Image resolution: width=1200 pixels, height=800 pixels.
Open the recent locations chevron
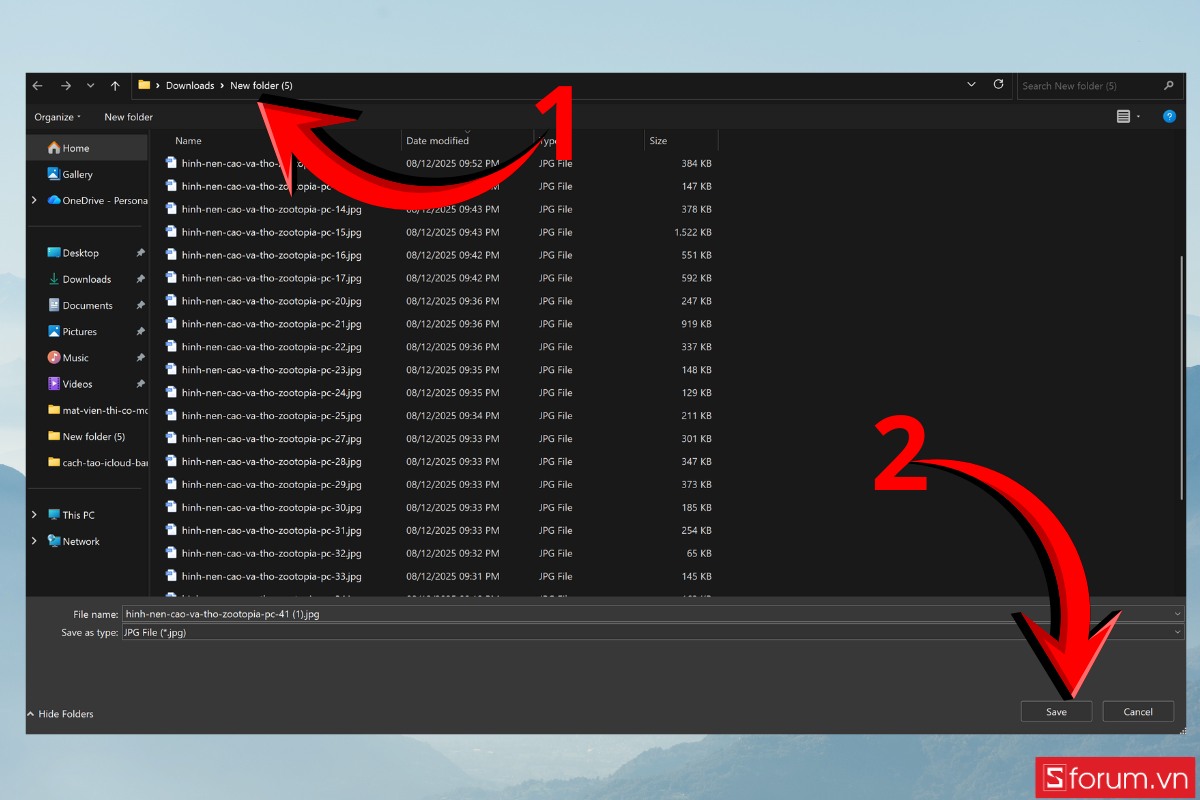91,86
